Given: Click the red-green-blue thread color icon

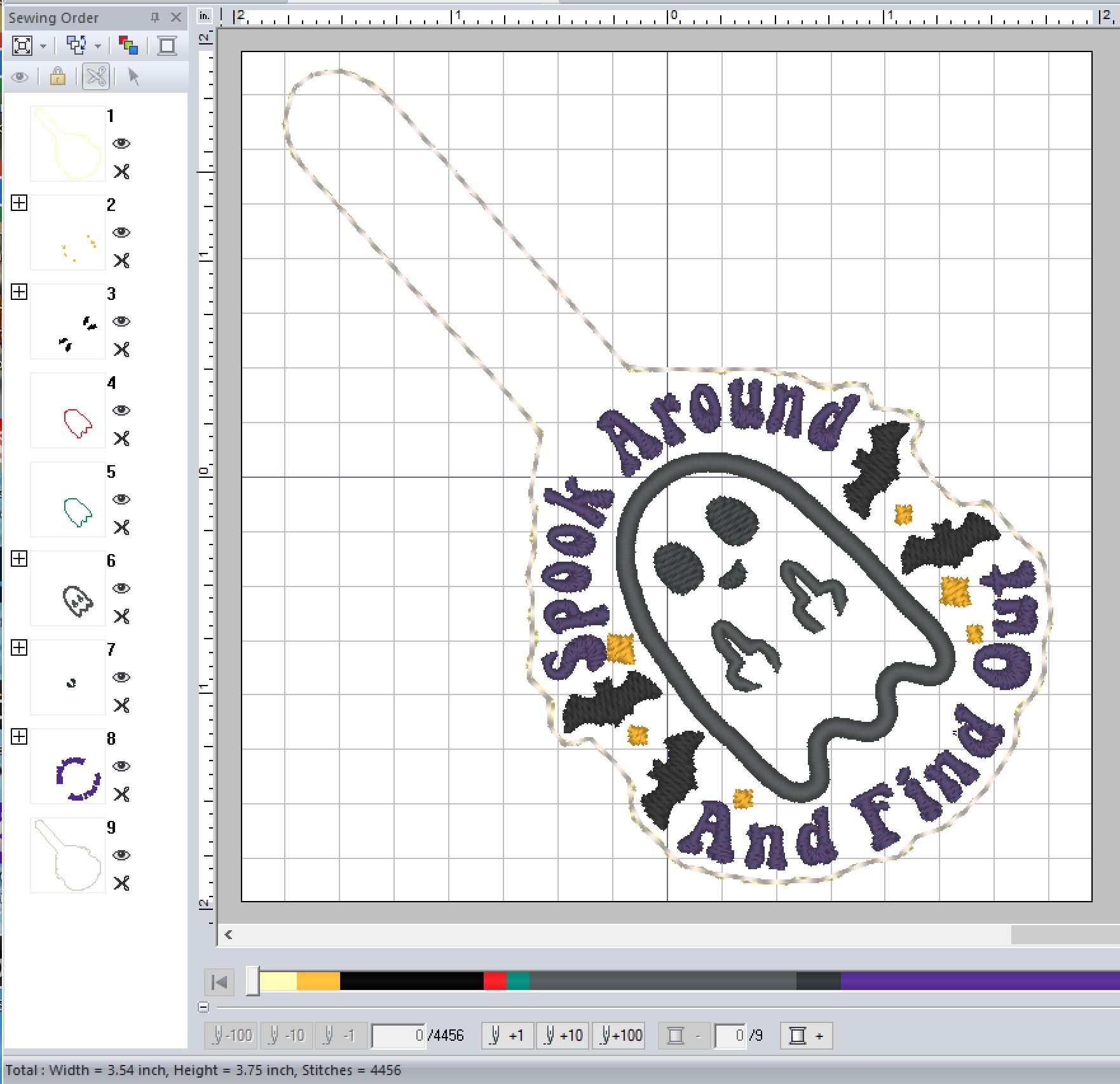Looking at the screenshot, I should coord(128,46).
